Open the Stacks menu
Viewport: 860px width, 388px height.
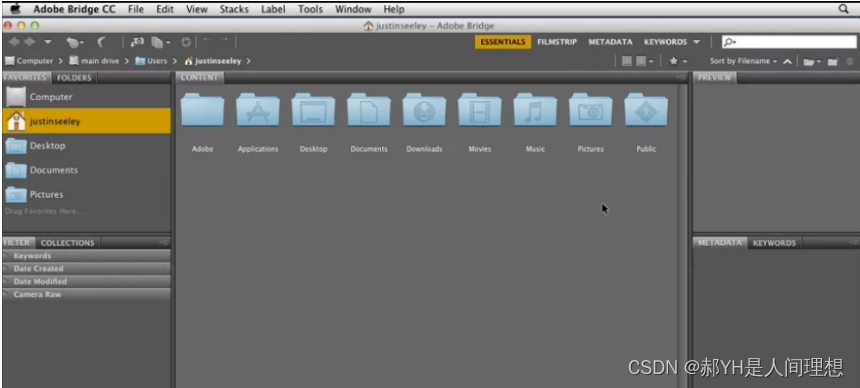[x=234, y=9]
